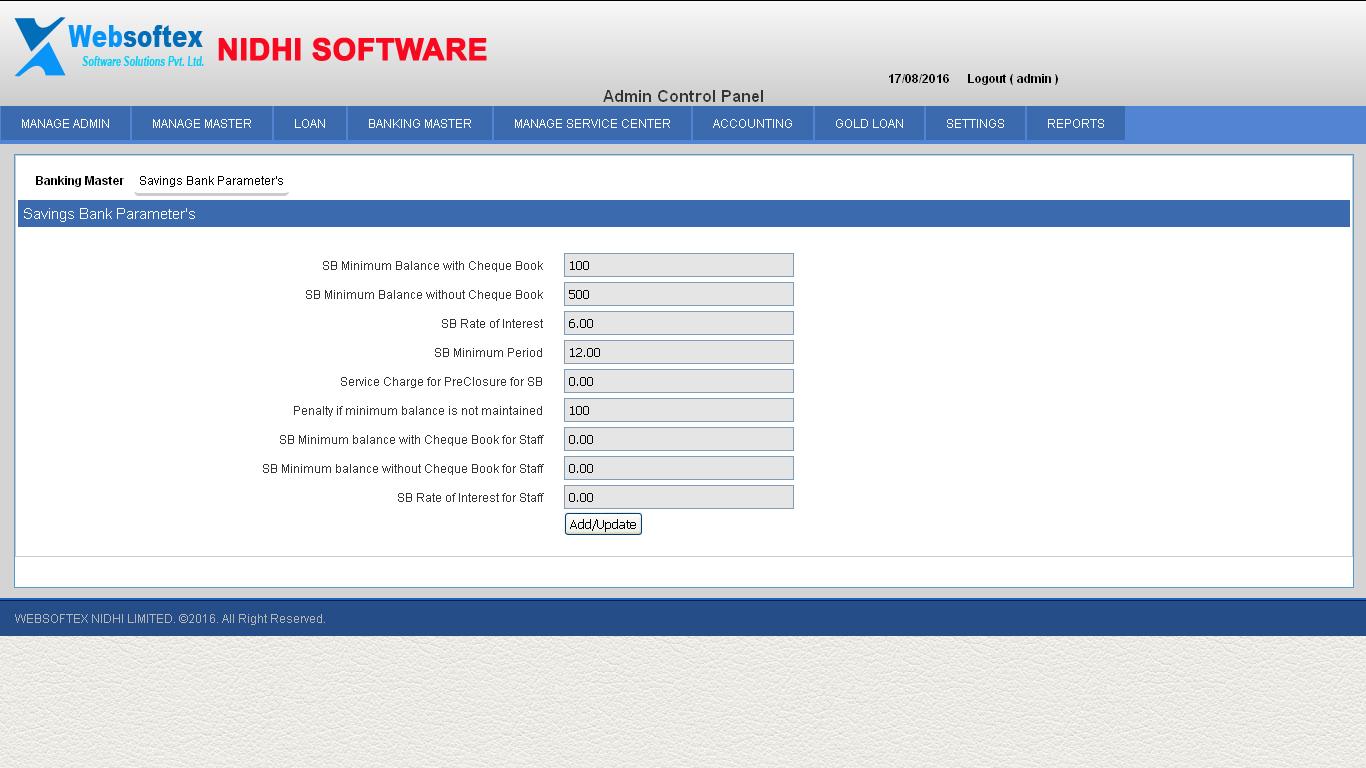Click the Websoftex logo

(x=110, y=46)
